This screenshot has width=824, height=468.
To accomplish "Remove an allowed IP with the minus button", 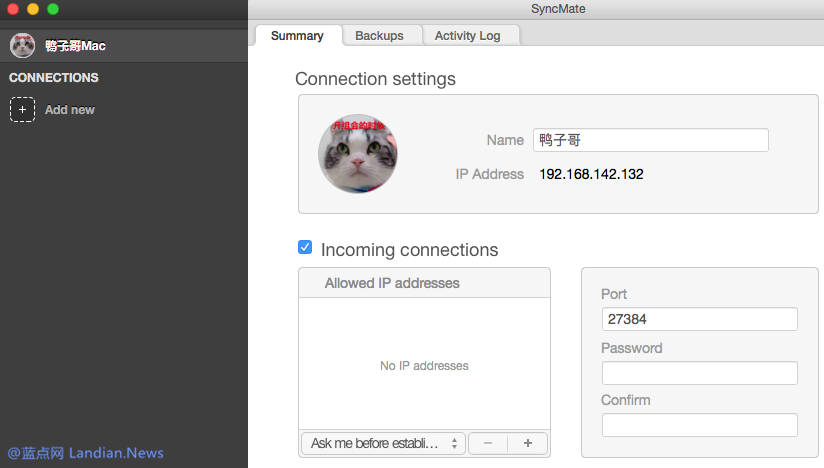I will 487,443.
